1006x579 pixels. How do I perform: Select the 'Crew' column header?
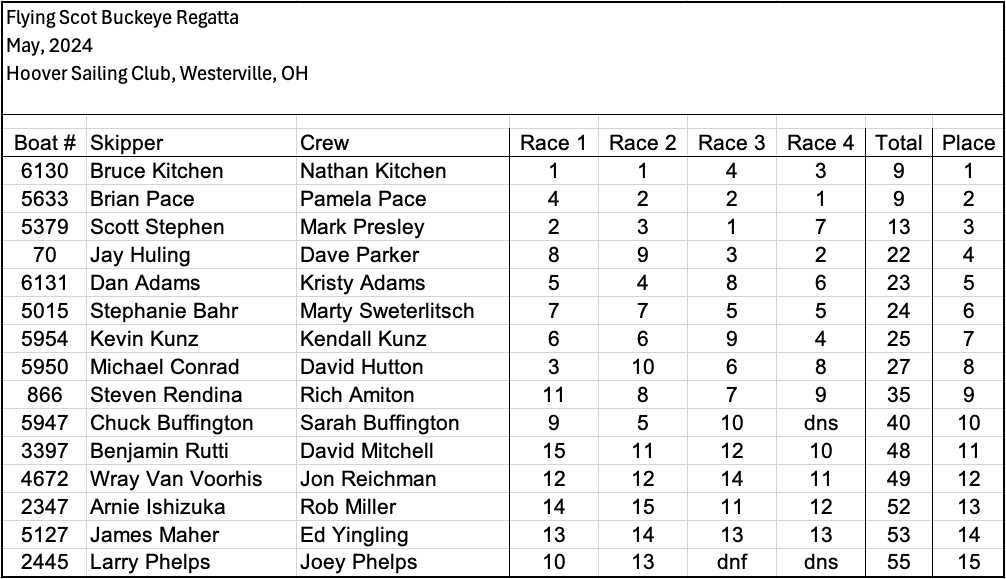click(325, 143)
